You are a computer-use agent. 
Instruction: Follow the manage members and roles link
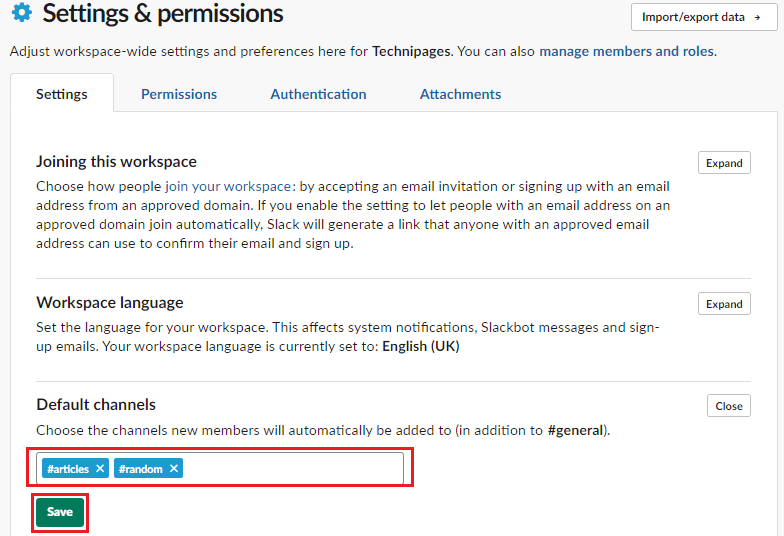click(626, 52)
